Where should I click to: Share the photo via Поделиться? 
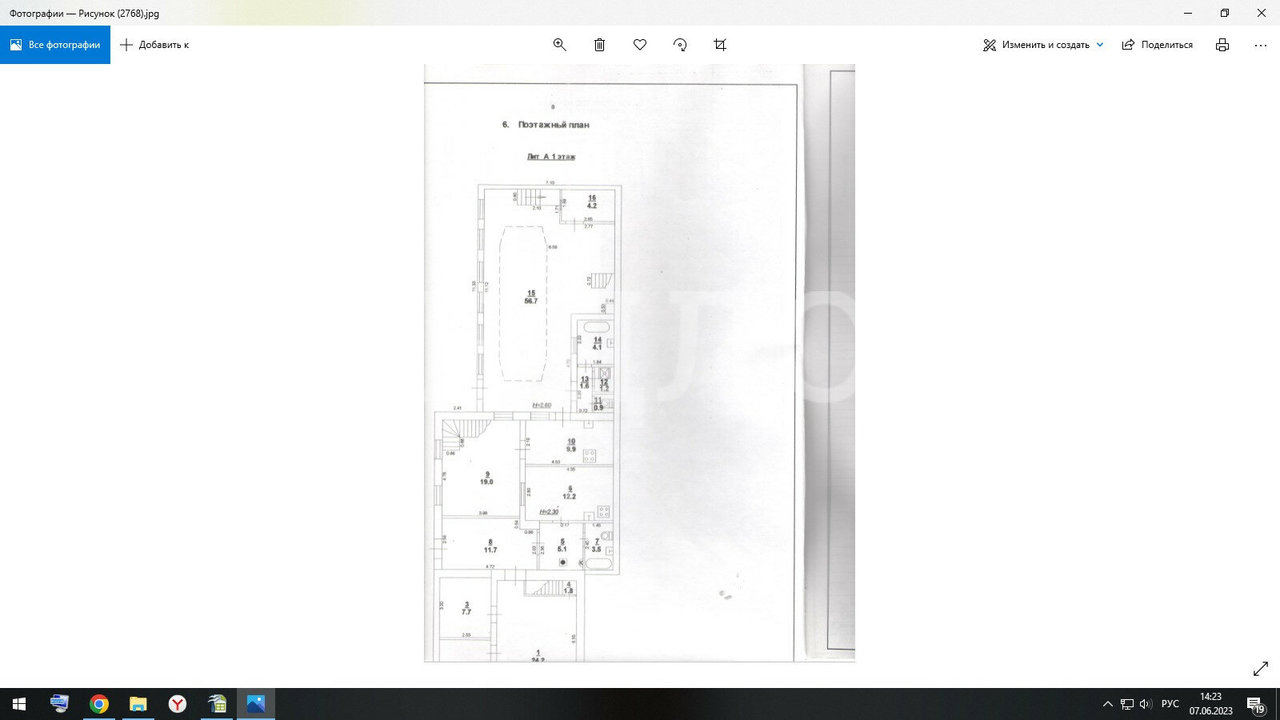[x=1157, y=45]
